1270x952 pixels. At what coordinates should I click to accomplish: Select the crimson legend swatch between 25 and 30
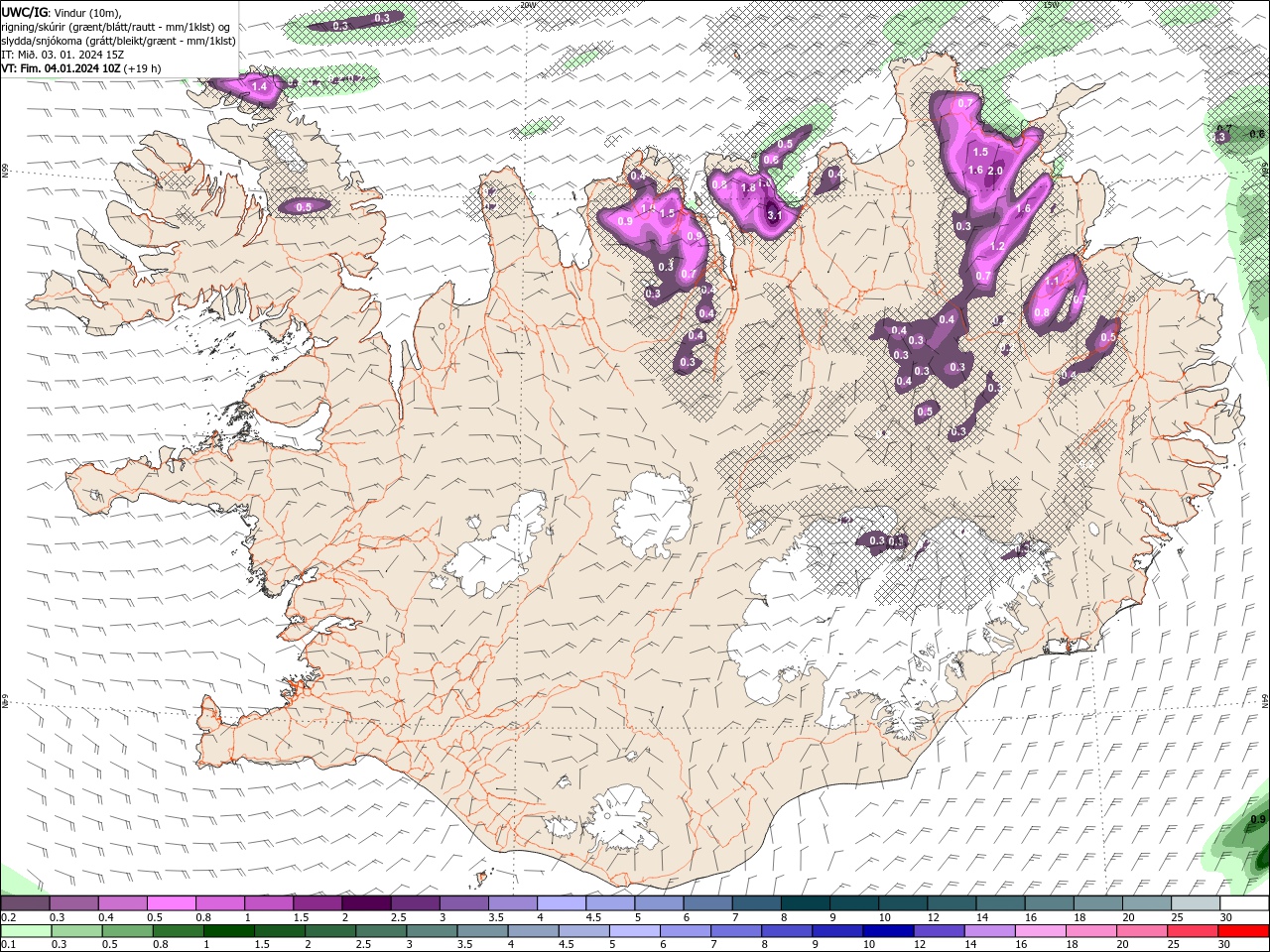(x=1193, y=931)
